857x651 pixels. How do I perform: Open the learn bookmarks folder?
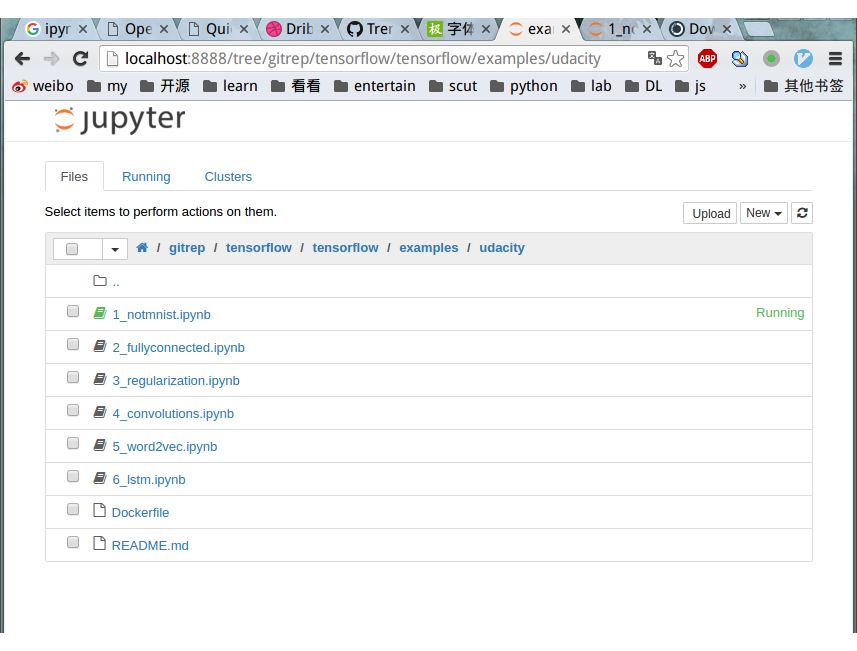coord(230,86)
